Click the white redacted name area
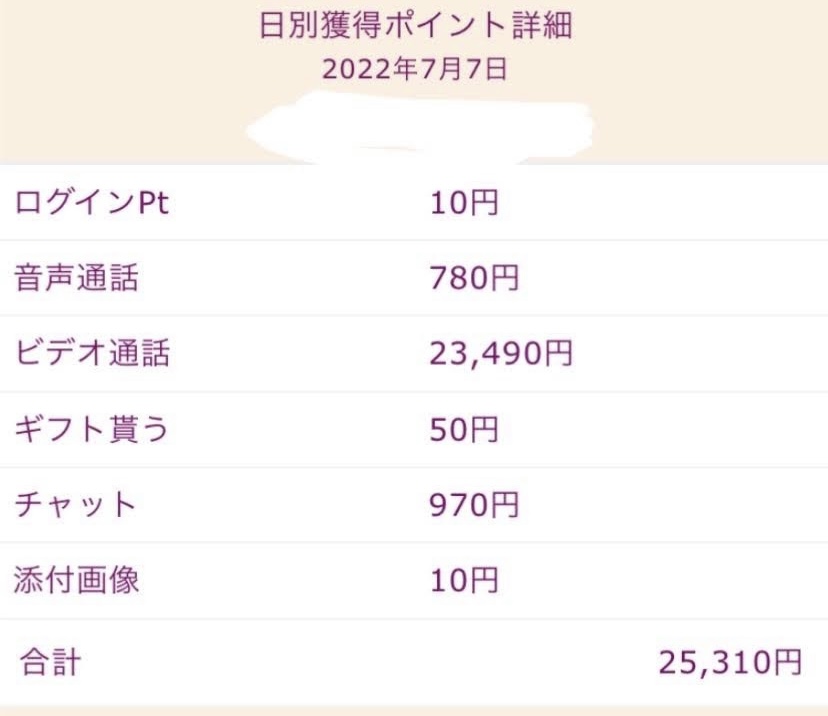828x716 pixels. tap(420, 128)
